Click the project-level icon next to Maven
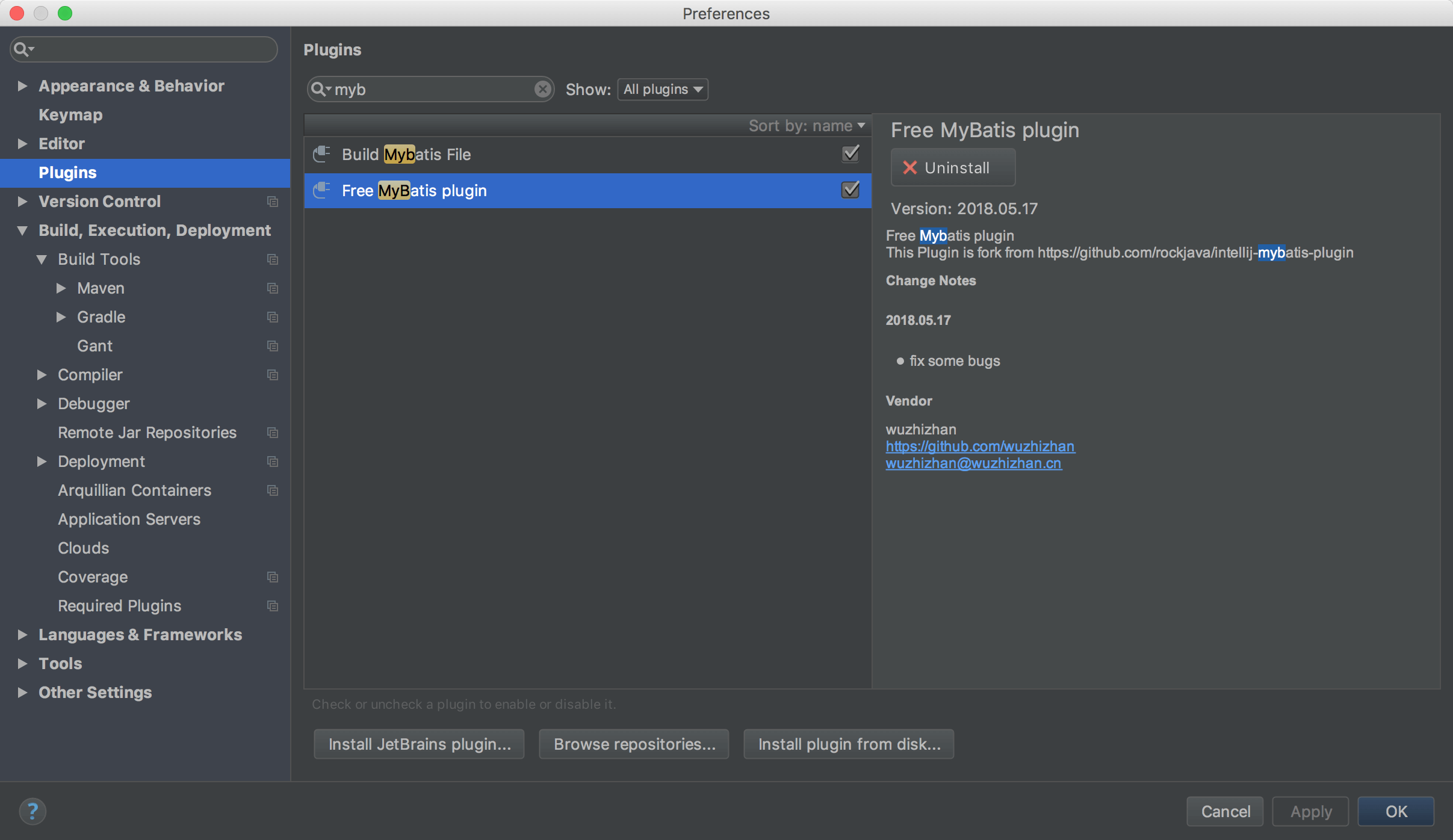 (273, 288)
